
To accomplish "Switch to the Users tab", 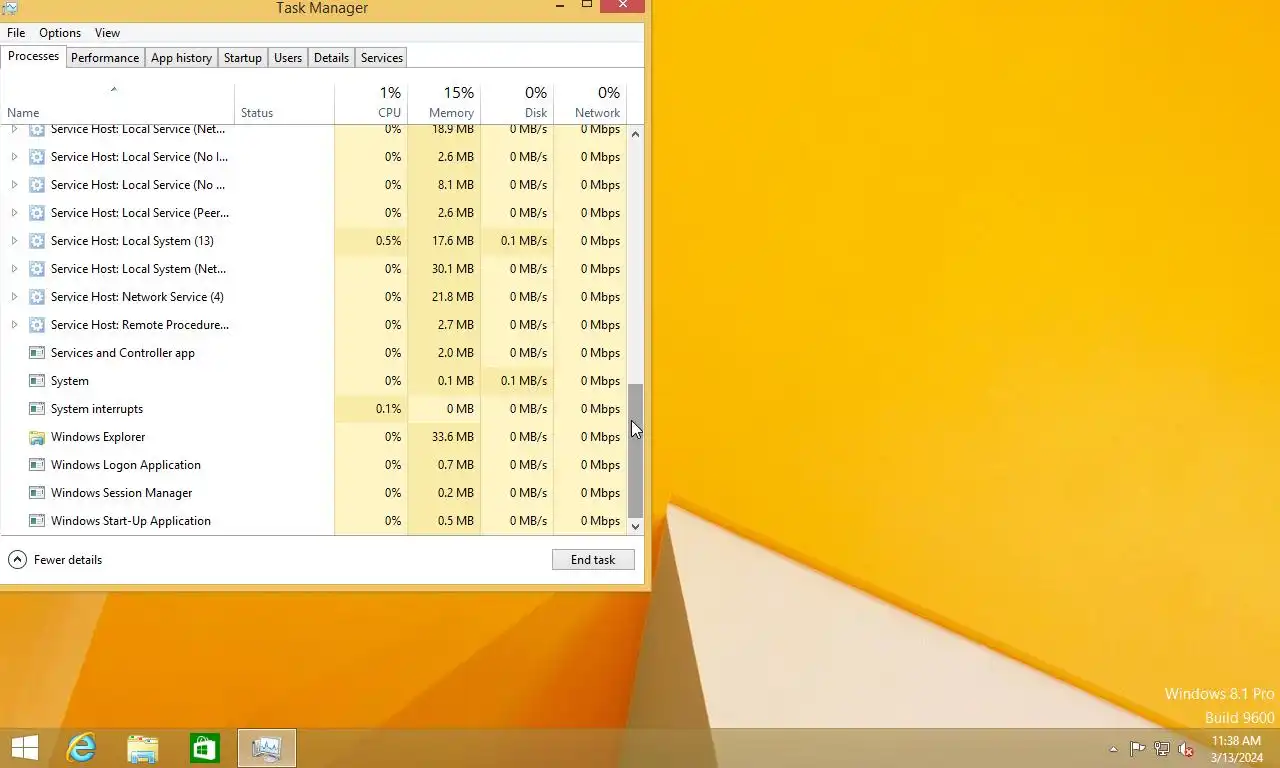I will click(288, 58).
